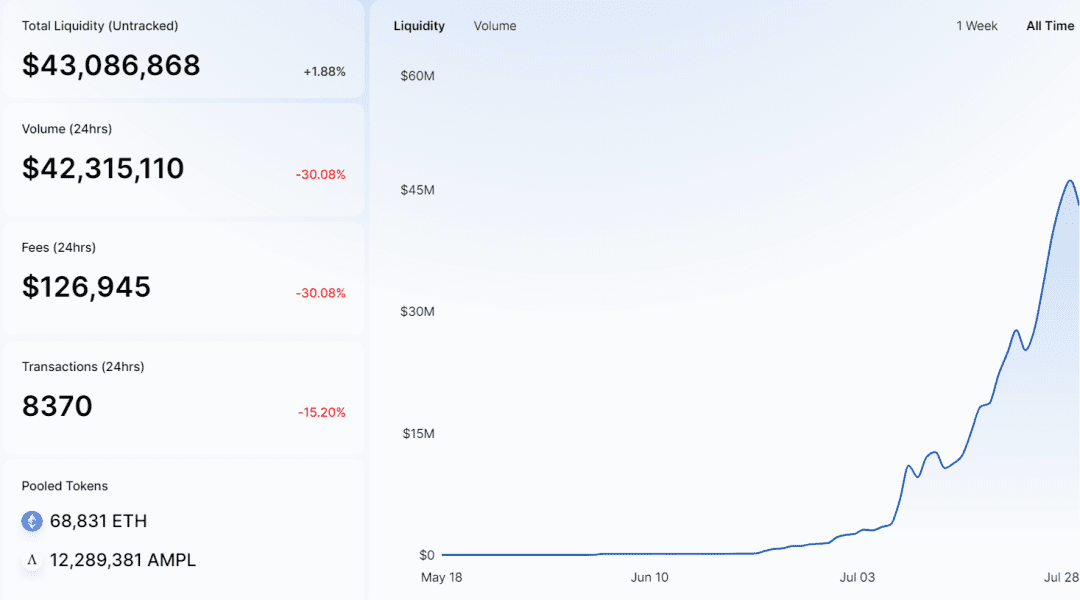Open the 12,289,381 AMPL pooled token link
1080x600 pixels.
tap(123, 560)
